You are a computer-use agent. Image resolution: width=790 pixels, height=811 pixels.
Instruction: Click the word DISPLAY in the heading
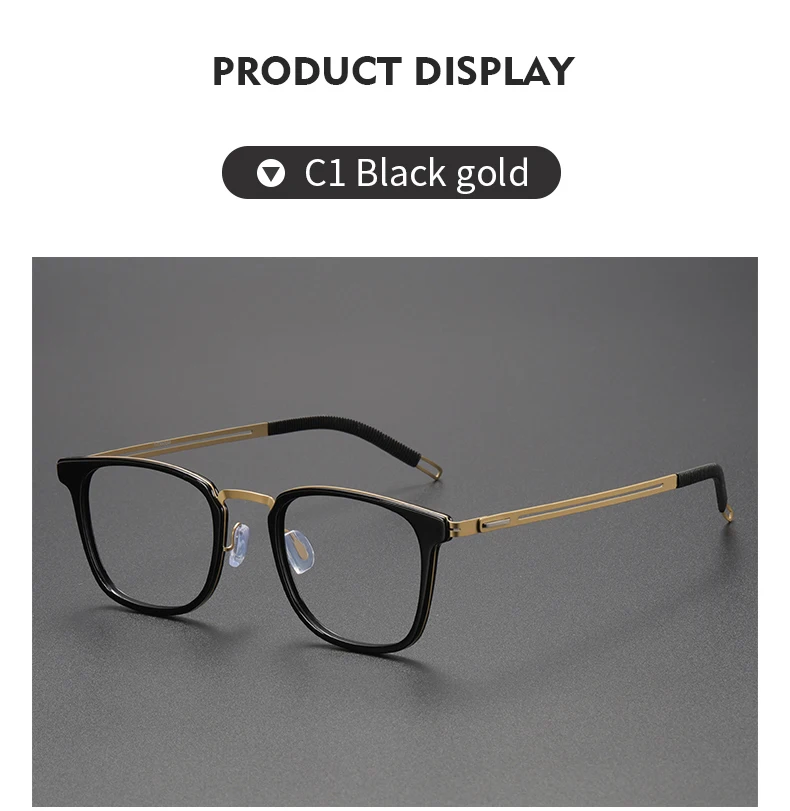(x=495, y=71)
